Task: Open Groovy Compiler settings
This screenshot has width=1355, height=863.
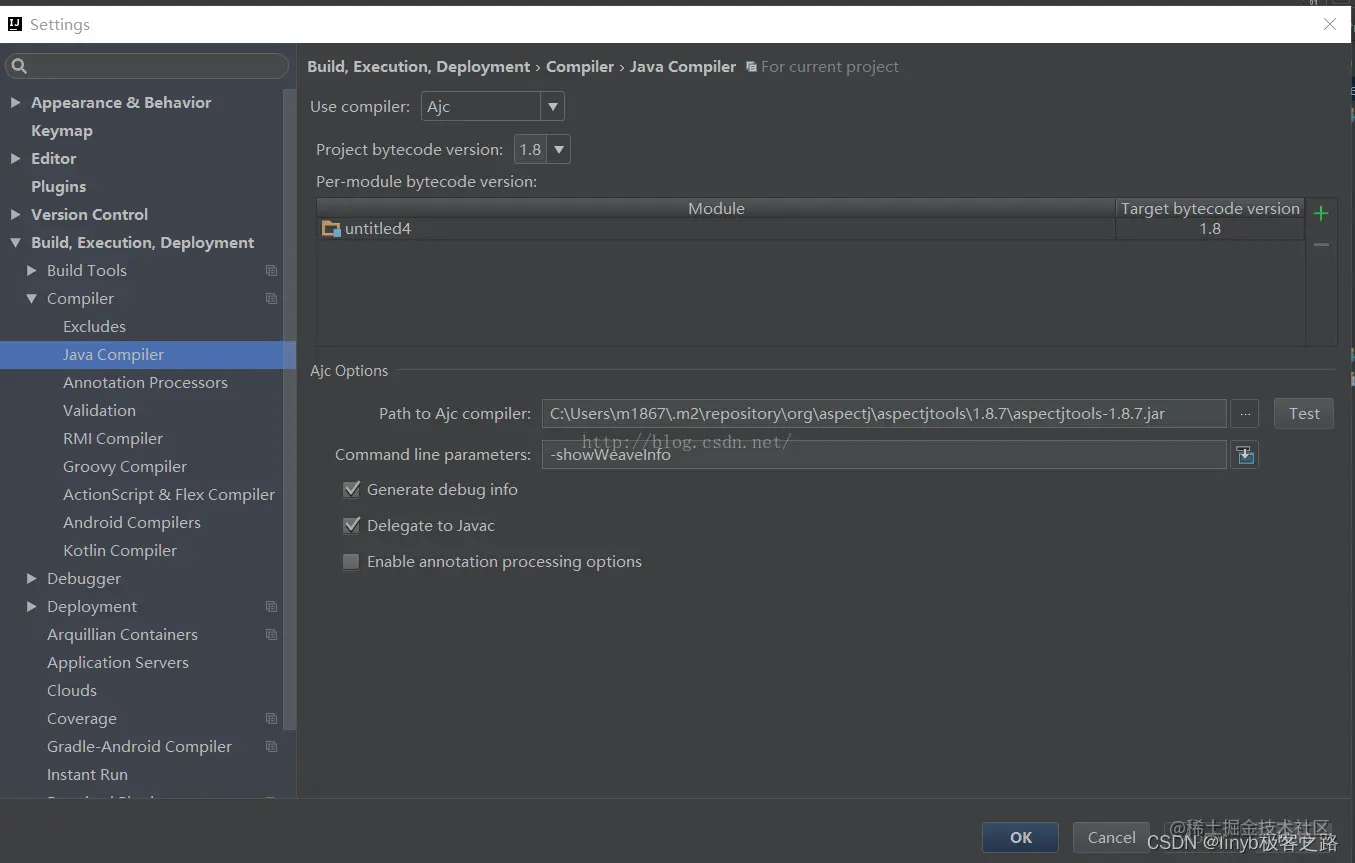Action: [125, 467]
